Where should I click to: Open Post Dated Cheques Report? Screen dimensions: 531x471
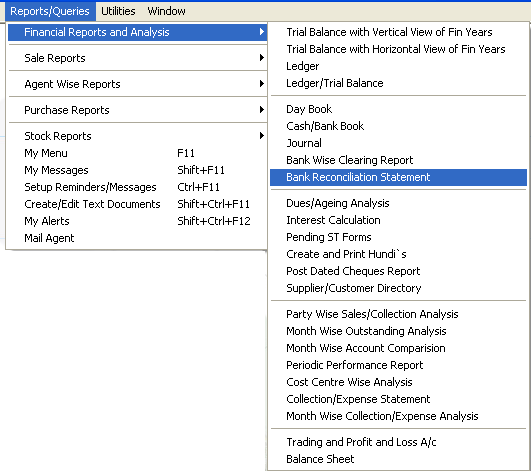(x=398, y=271)
